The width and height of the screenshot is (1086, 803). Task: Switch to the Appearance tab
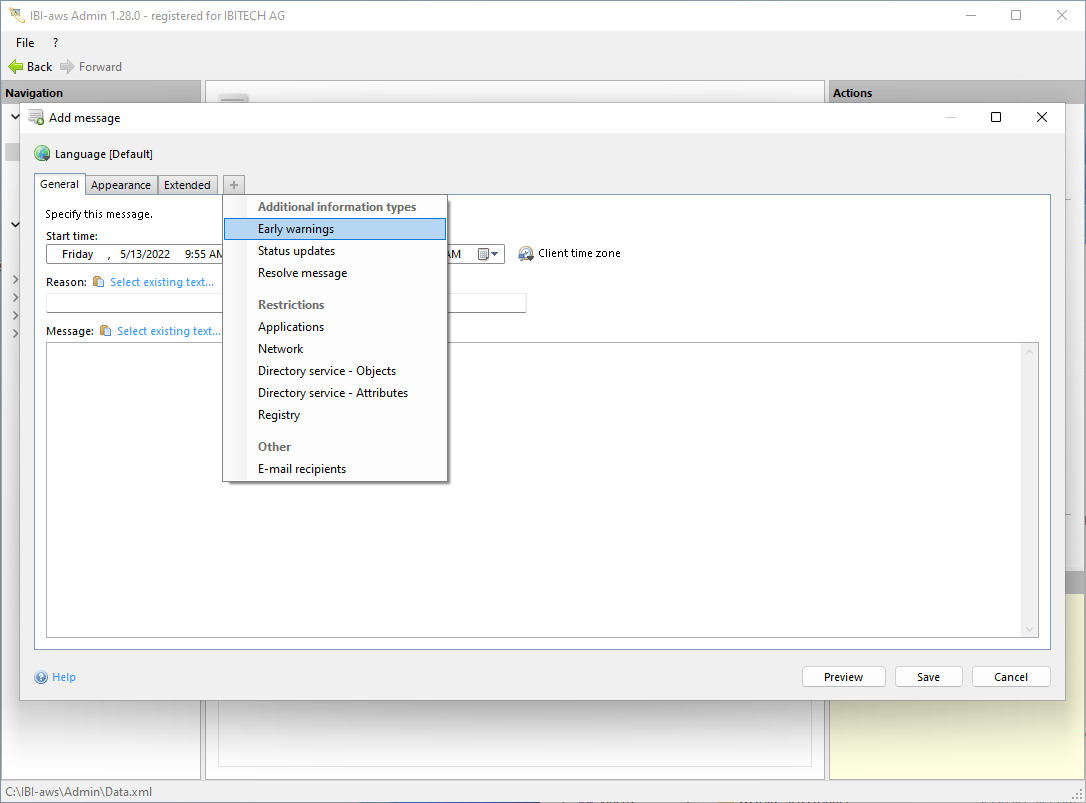[x=121, y=185]
